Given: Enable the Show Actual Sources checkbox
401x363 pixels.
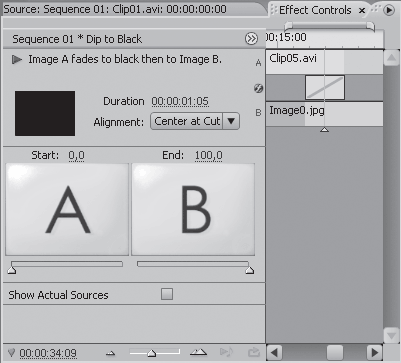Looking at the screenshot, I should [x=167, y=294].
